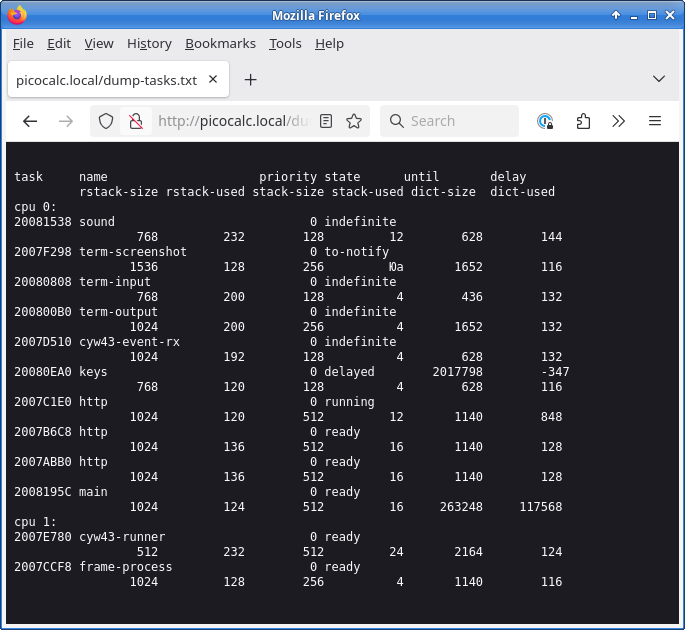The image size is (685, 630).
Task: Toggle reader view icon in the address bar
Action: tap(326, 121)
